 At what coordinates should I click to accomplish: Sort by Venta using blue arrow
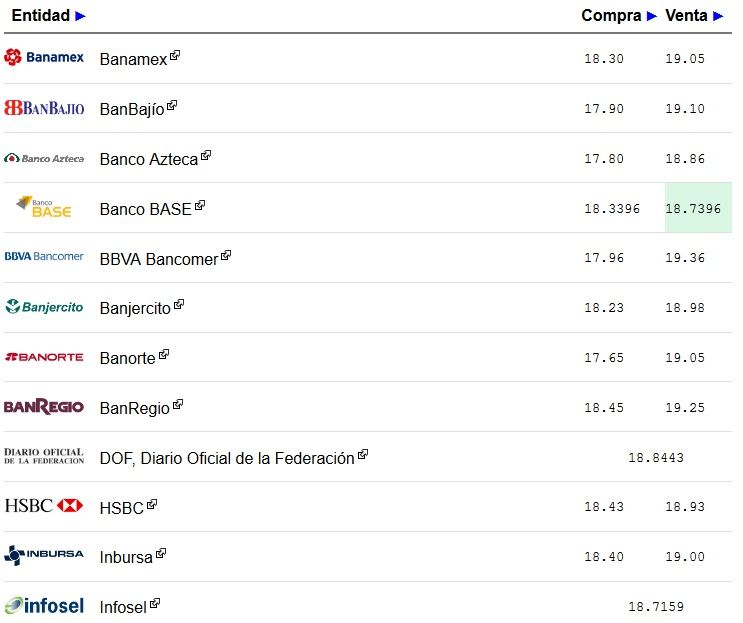coord(718,16)
